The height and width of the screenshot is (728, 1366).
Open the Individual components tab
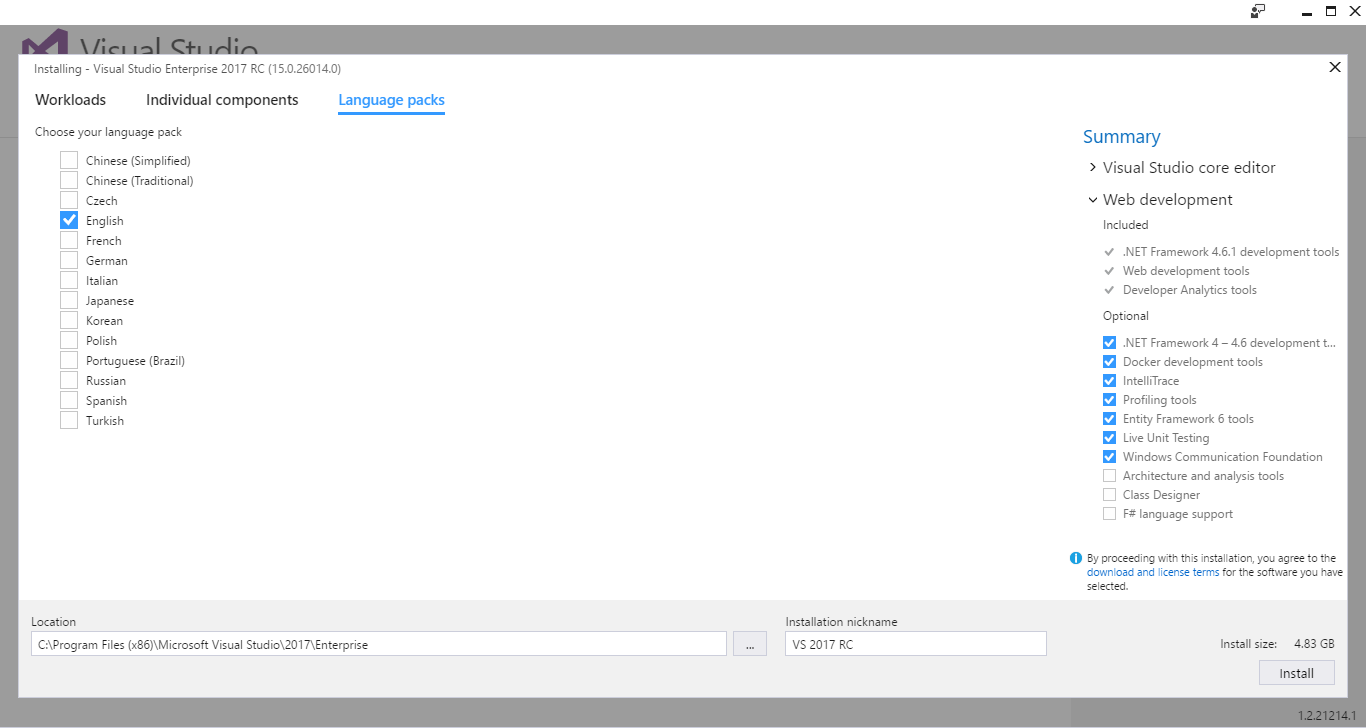pyautogui.click(x=222, y=100)
